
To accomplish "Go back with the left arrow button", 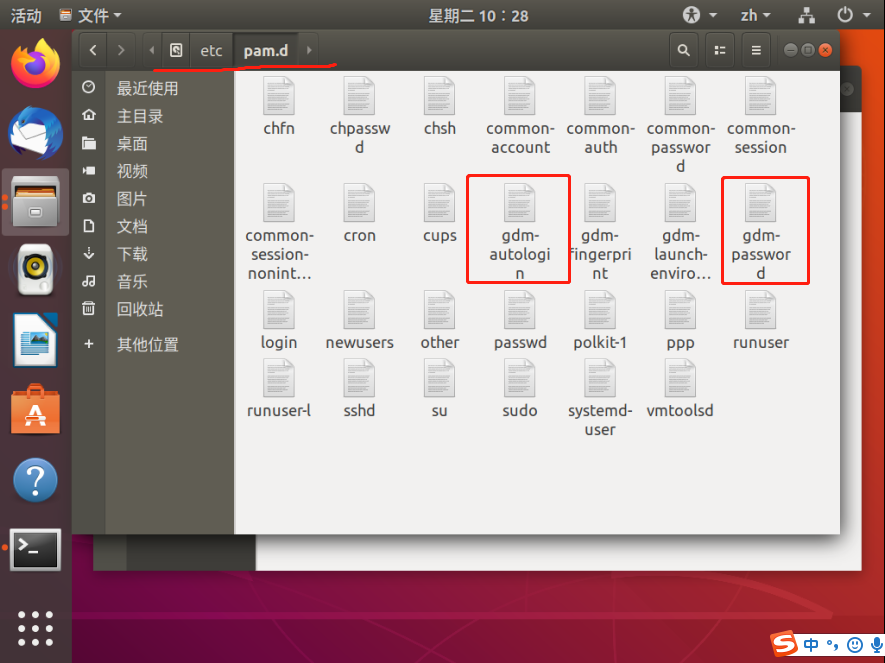I will pos(93,50).
